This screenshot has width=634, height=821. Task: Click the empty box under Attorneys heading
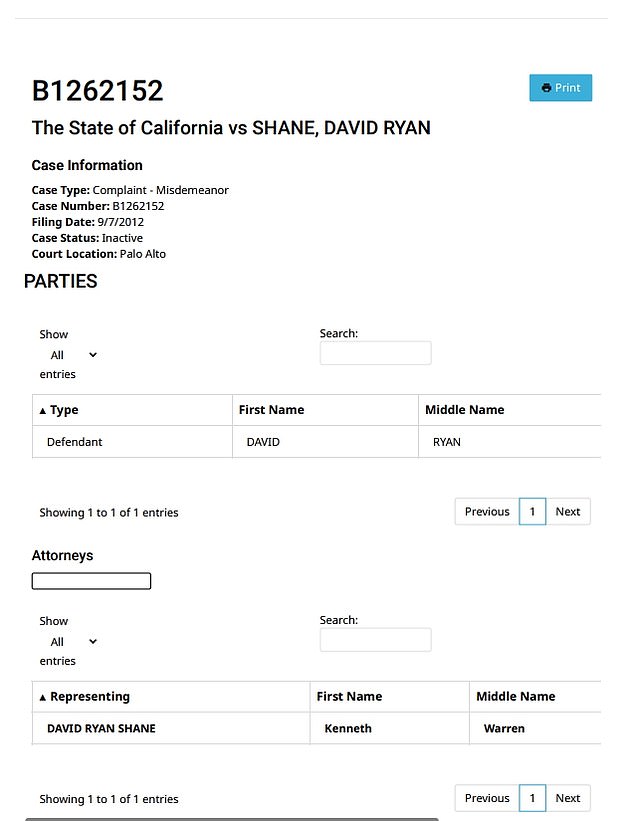[x=91, y=581]
